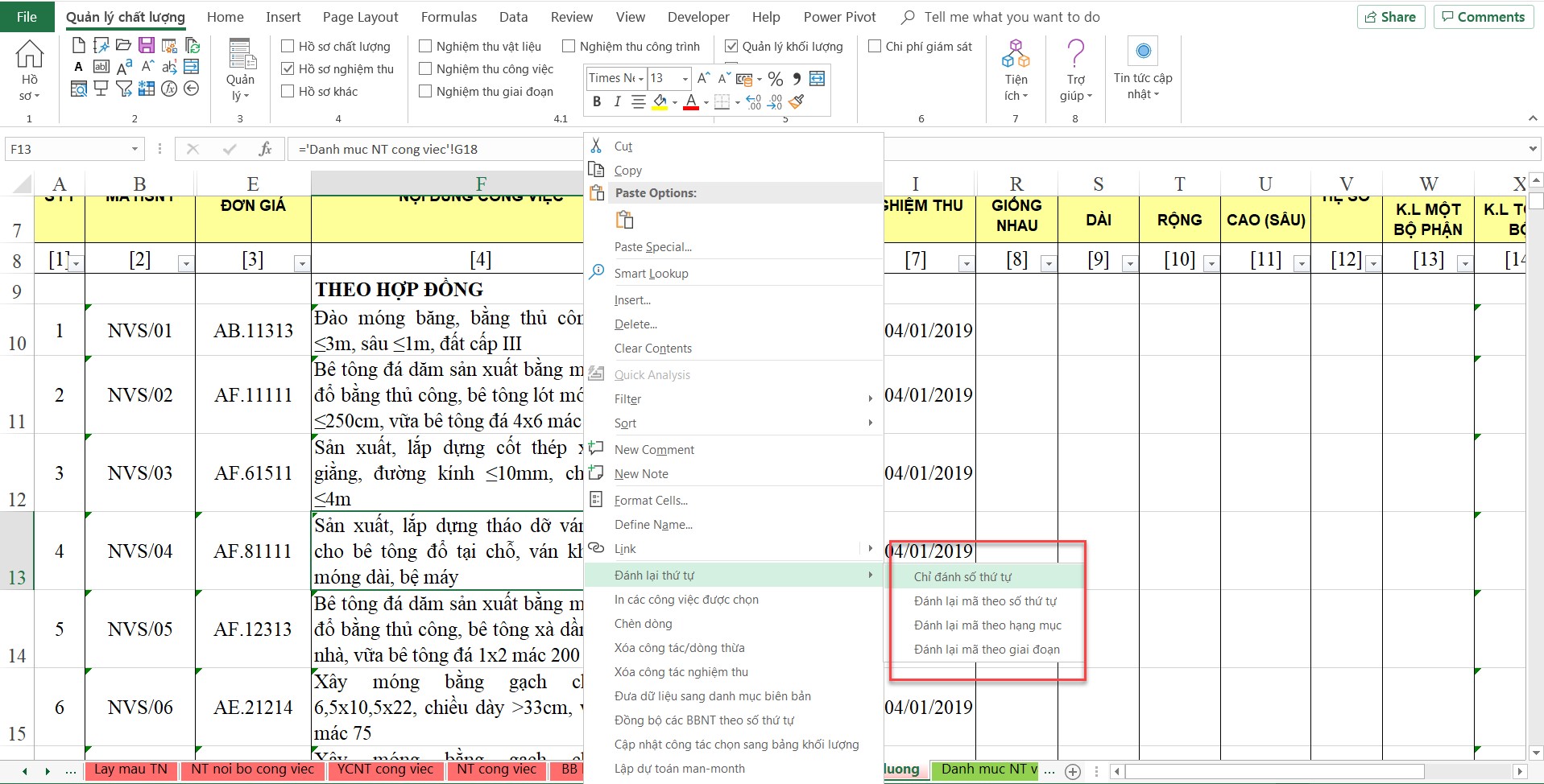Select Chỉ đánh số thứ tự submenu item
1544x784 pixels.
pyautogui.click(x=962, y=577)
